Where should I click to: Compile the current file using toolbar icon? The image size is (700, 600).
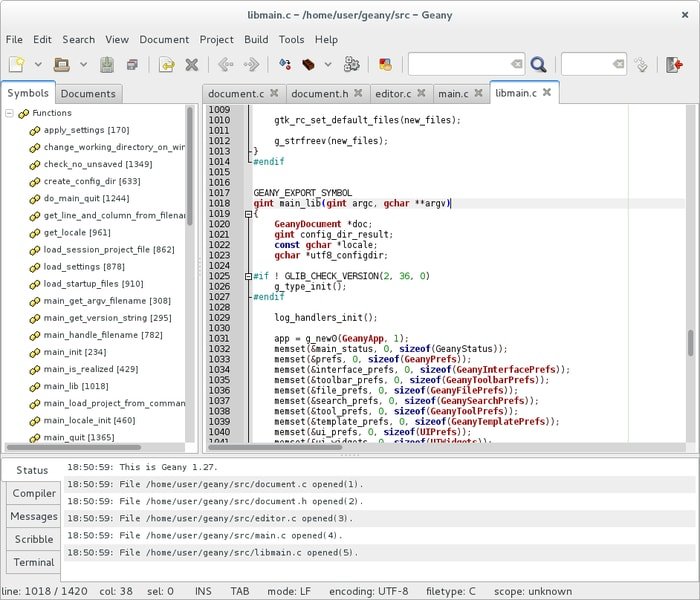[285, 65]
